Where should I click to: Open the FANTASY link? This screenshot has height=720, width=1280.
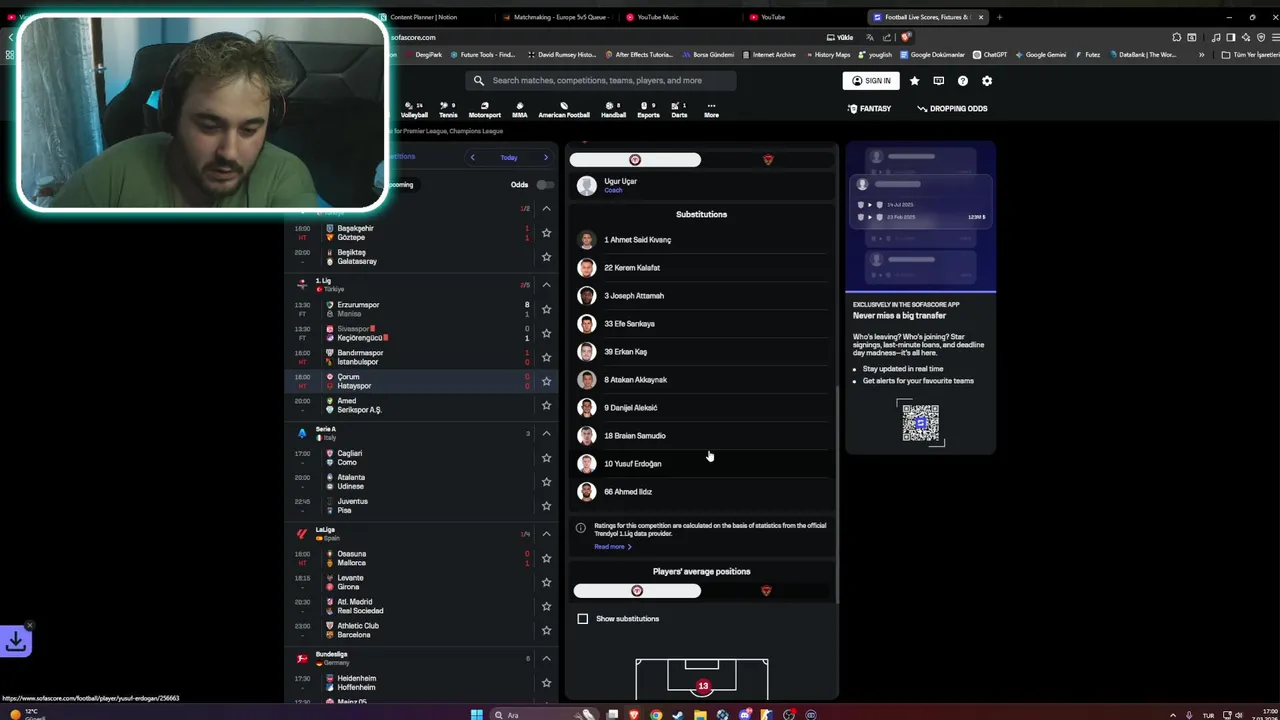point(869,108)
